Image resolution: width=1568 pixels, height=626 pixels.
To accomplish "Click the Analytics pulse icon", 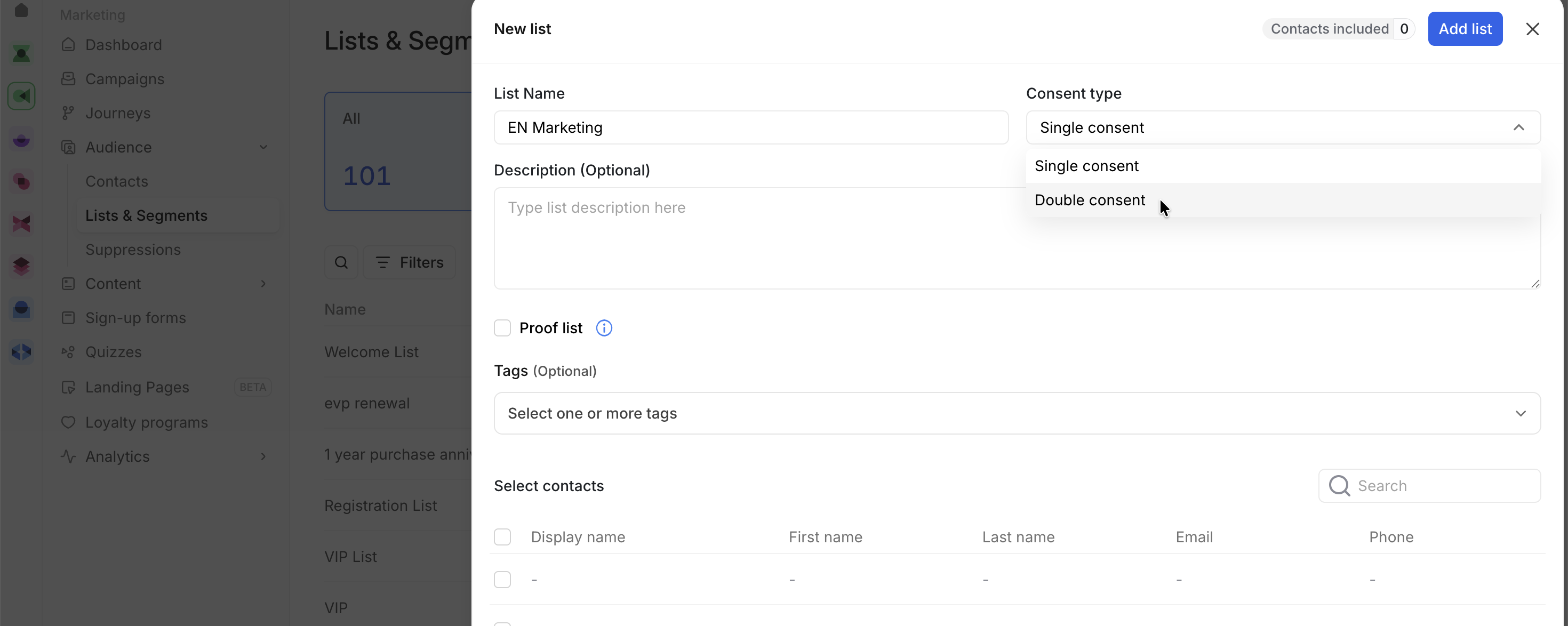I will pos(68,456).
